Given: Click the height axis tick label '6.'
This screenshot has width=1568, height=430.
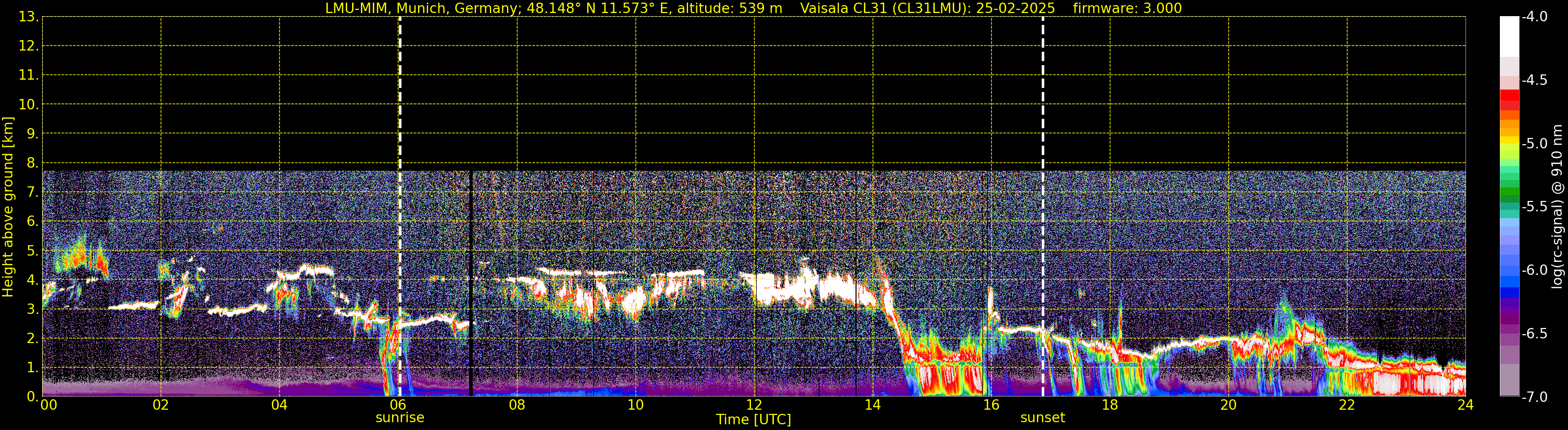Looking at the screenshot, I should pos(32,222).
